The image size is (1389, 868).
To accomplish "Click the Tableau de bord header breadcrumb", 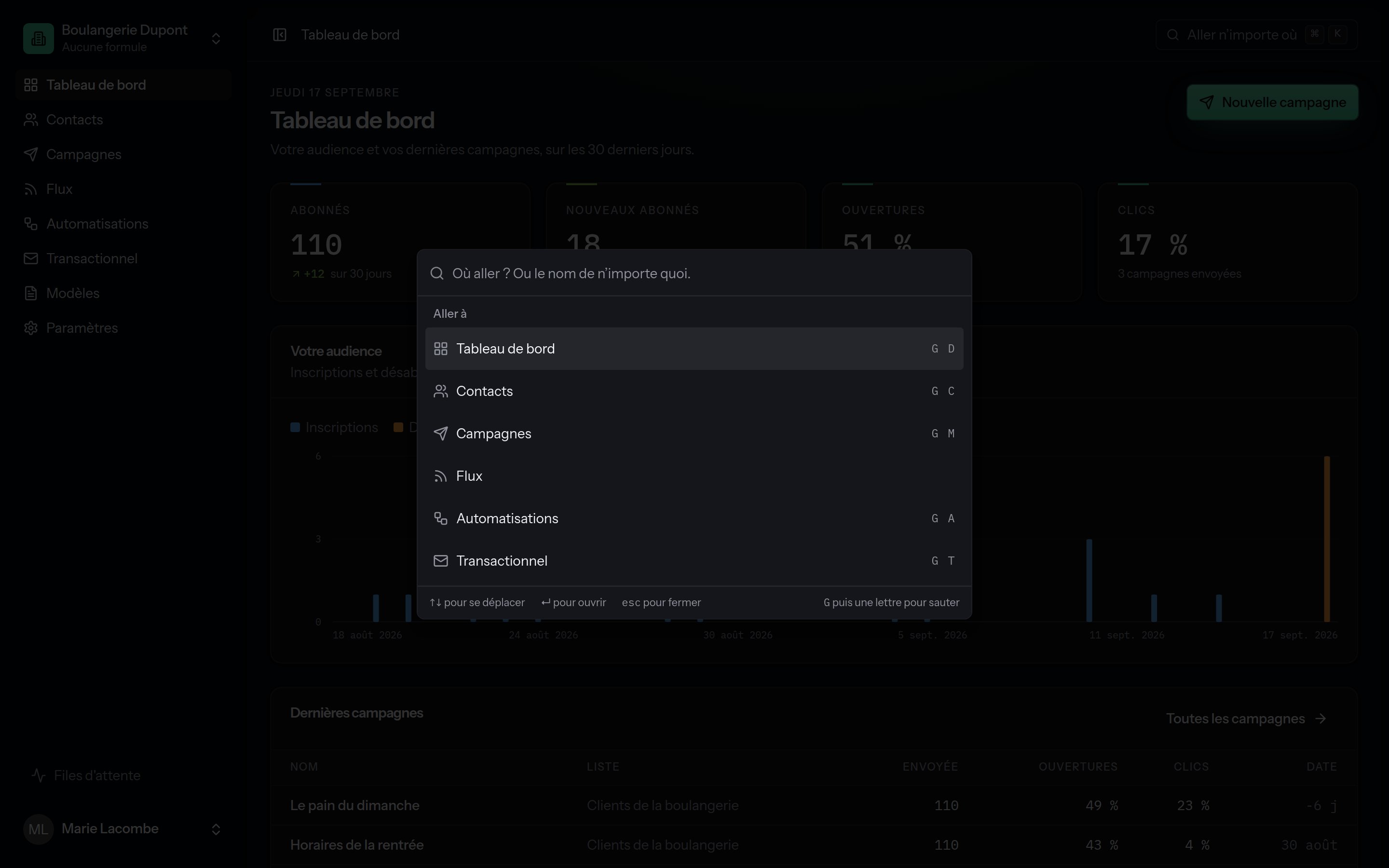I will tap(350, 35).
